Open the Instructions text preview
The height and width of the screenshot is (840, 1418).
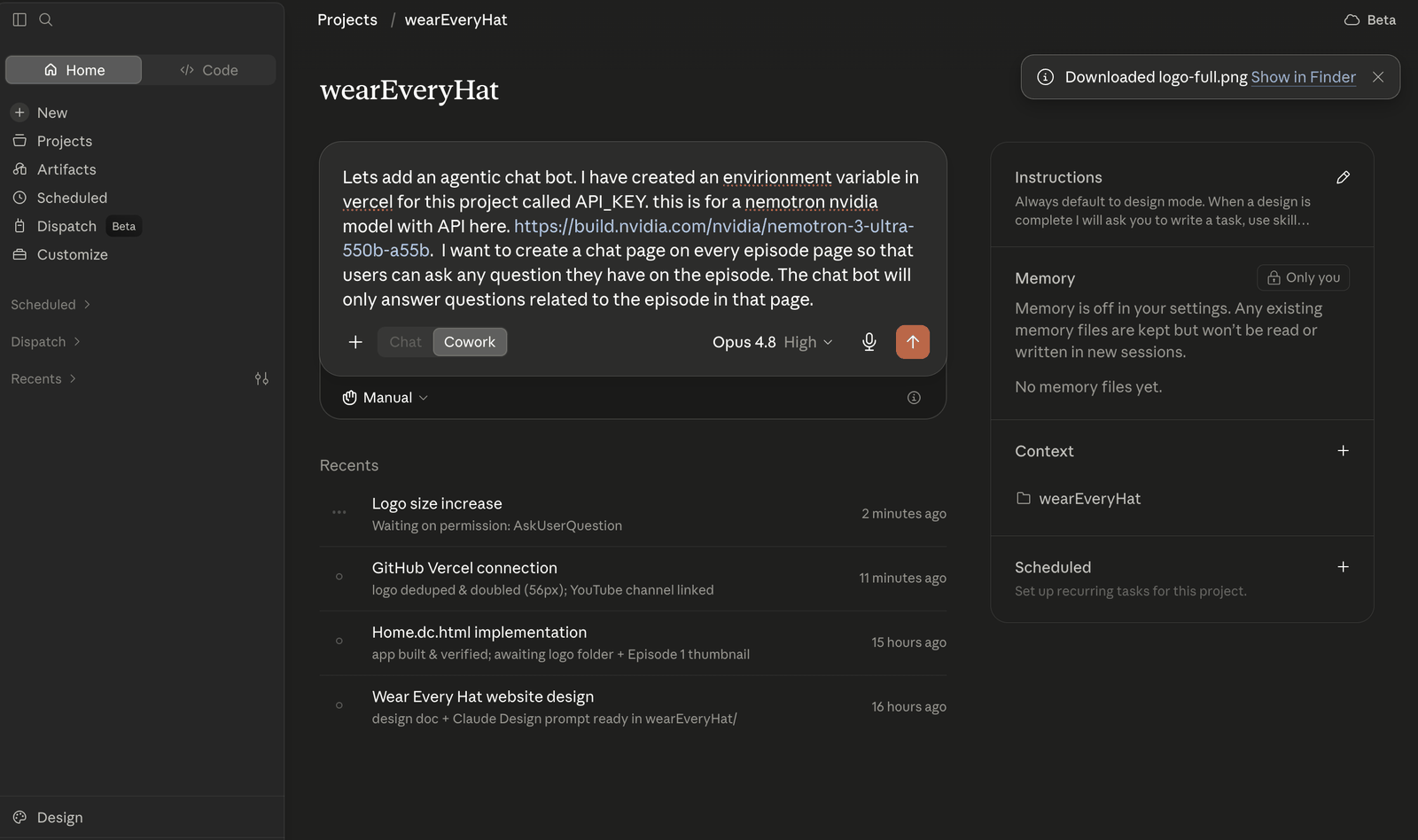coord(1163,211)
